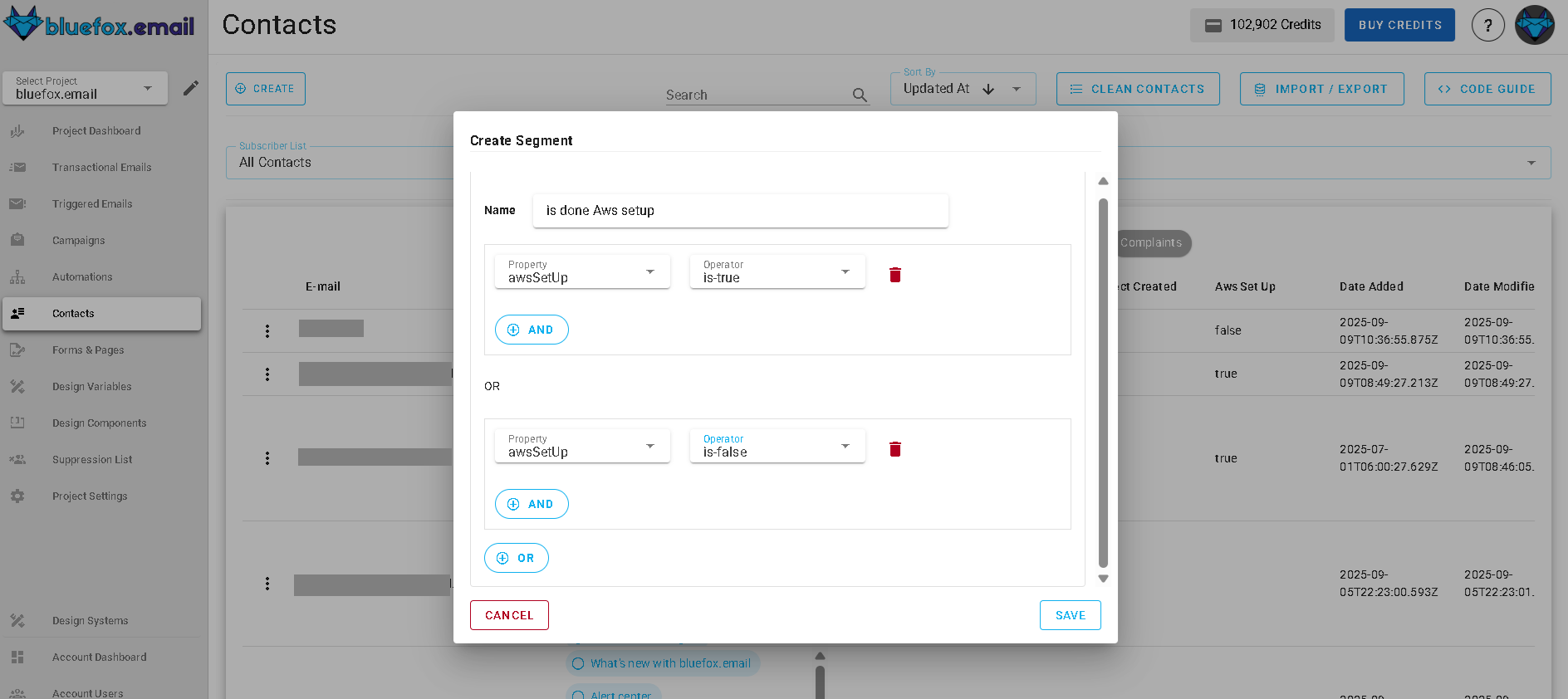Open the user avatar menu
1568x699 pixels.
point(1535,25)
